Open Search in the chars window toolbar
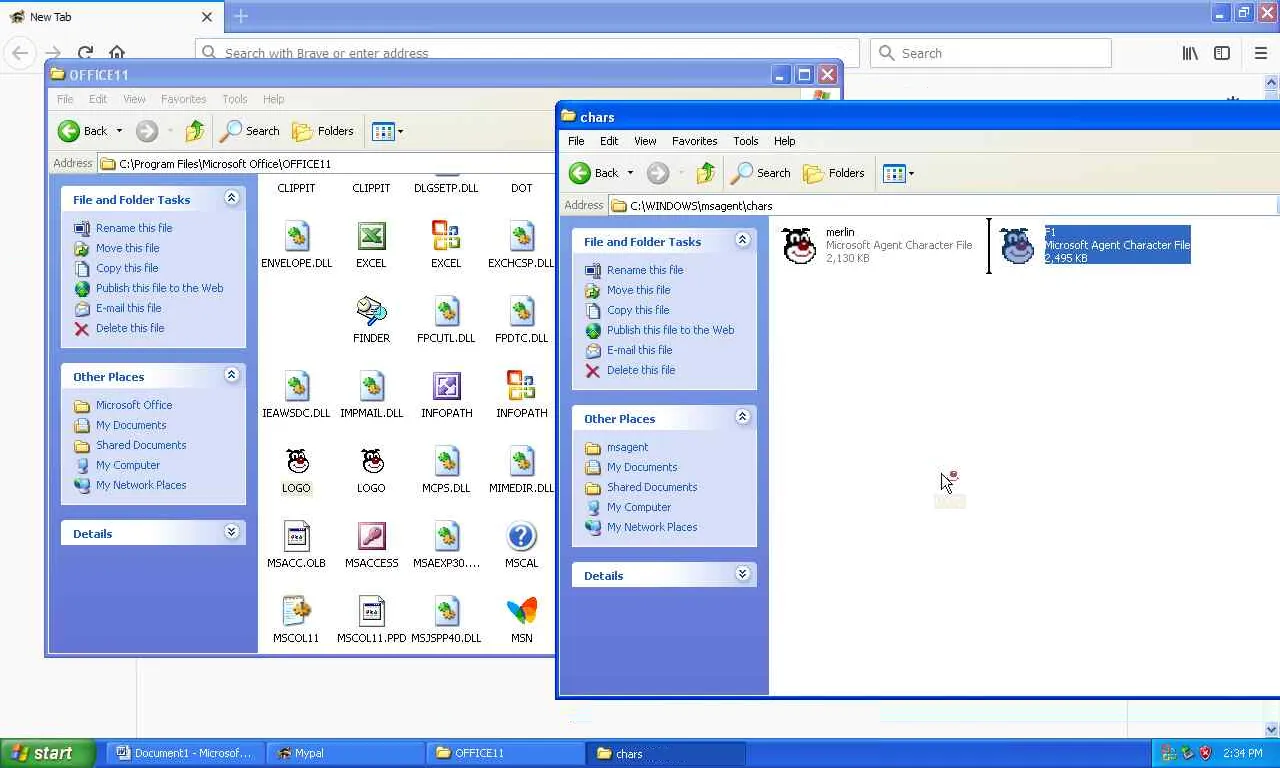 761,173
